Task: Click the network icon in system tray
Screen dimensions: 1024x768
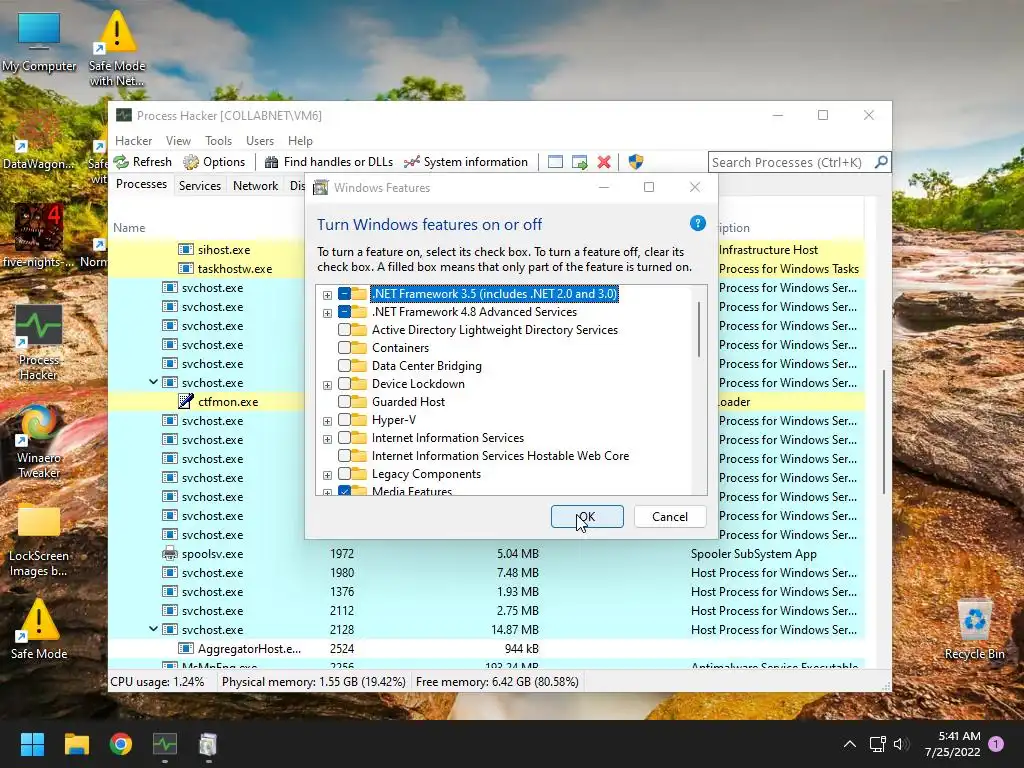Action: click(877, 744)
